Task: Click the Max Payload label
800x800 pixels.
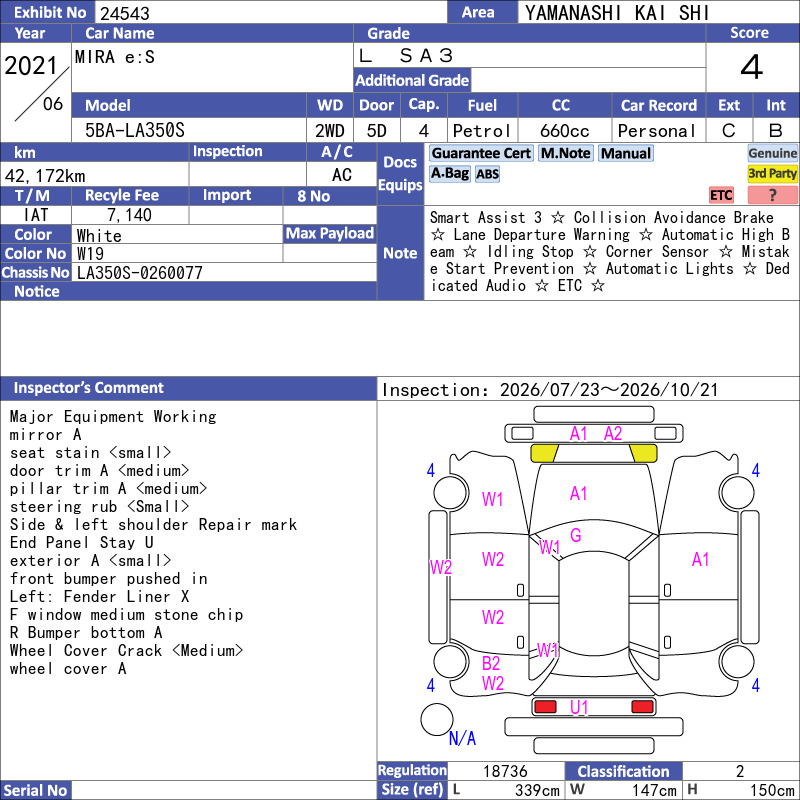Action: tap(330, 233)
